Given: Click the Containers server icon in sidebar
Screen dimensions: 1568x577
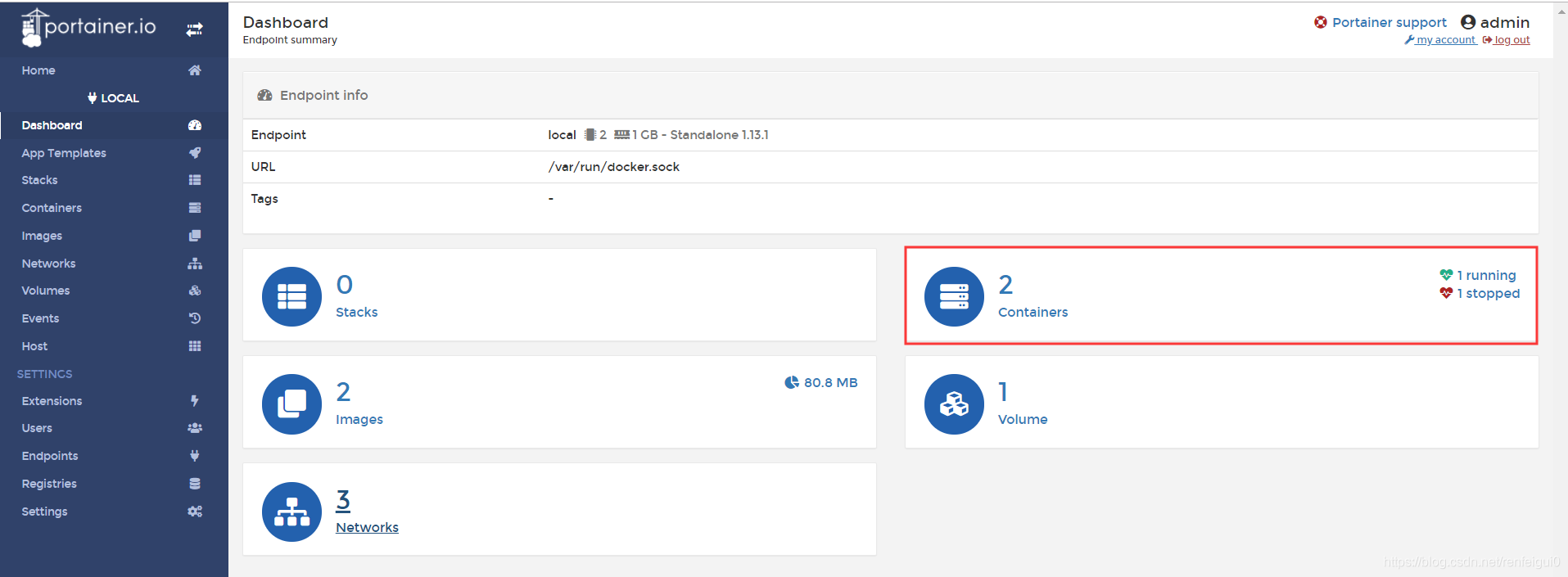Looking at the screenshot, I should point(195,208).
